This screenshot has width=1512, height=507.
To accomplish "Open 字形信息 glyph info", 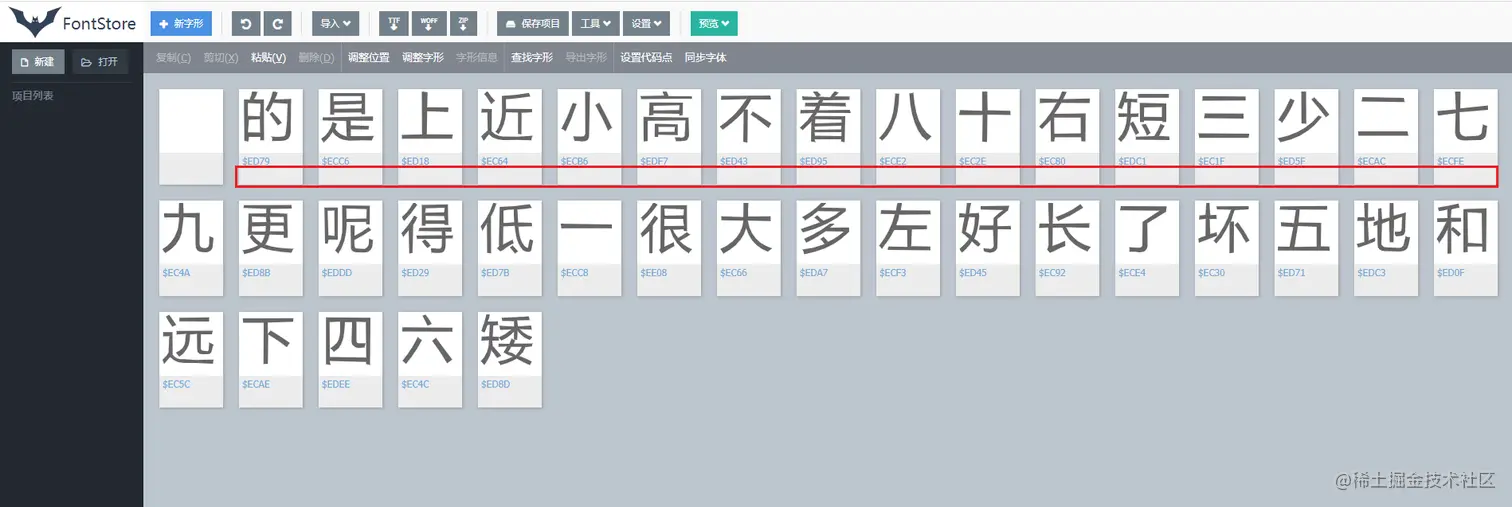I will coord(477,58).
